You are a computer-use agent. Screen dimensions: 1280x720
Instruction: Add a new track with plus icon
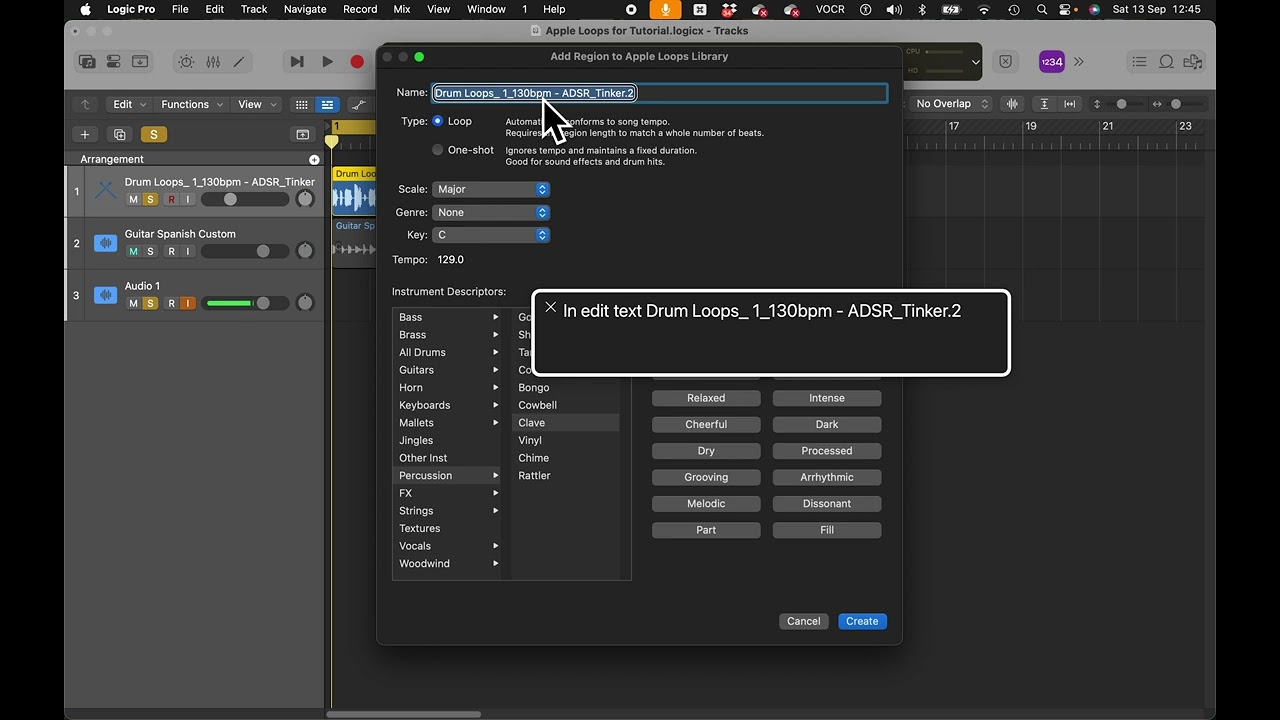coord(85,134)
